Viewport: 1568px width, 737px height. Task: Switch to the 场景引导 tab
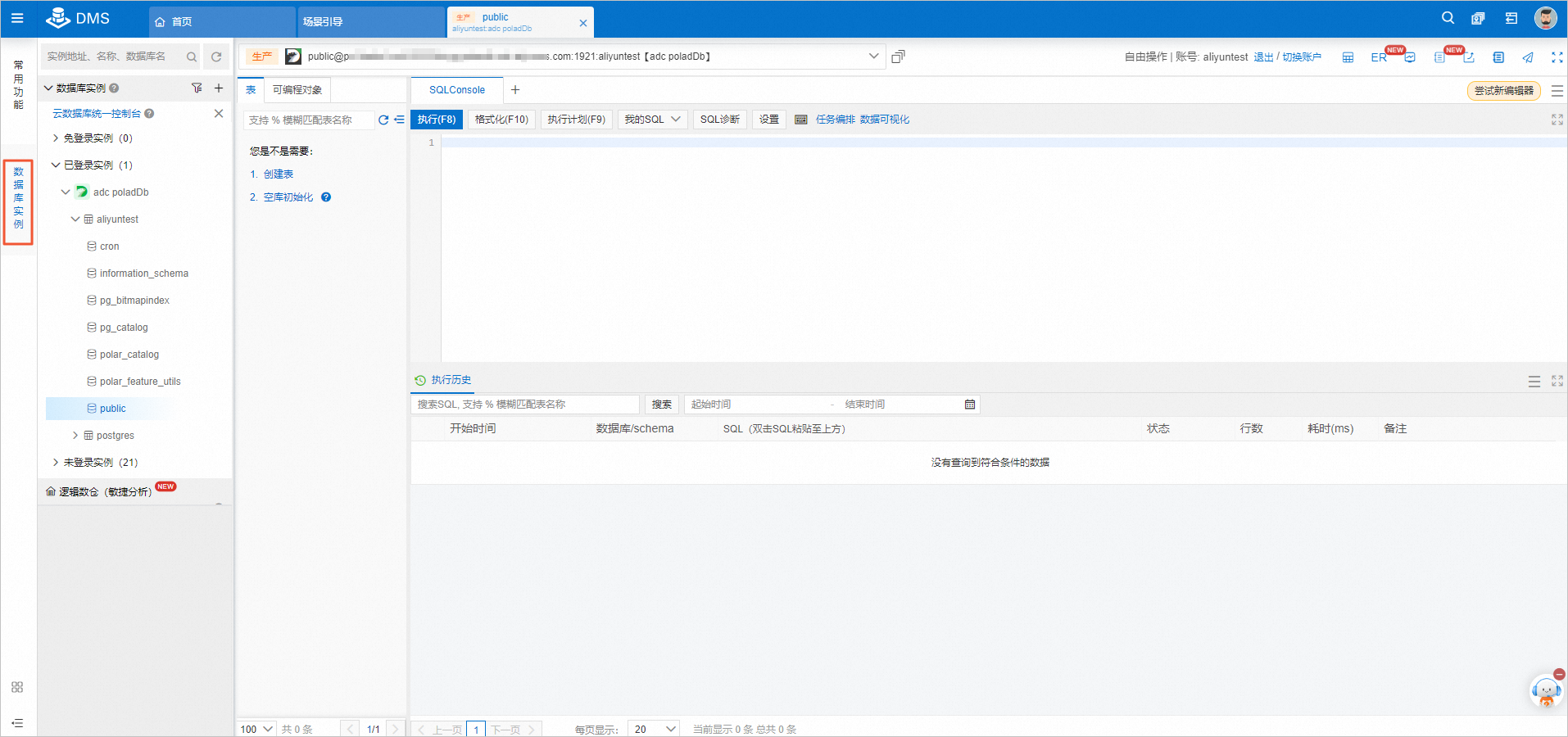[x=370, y=22]
